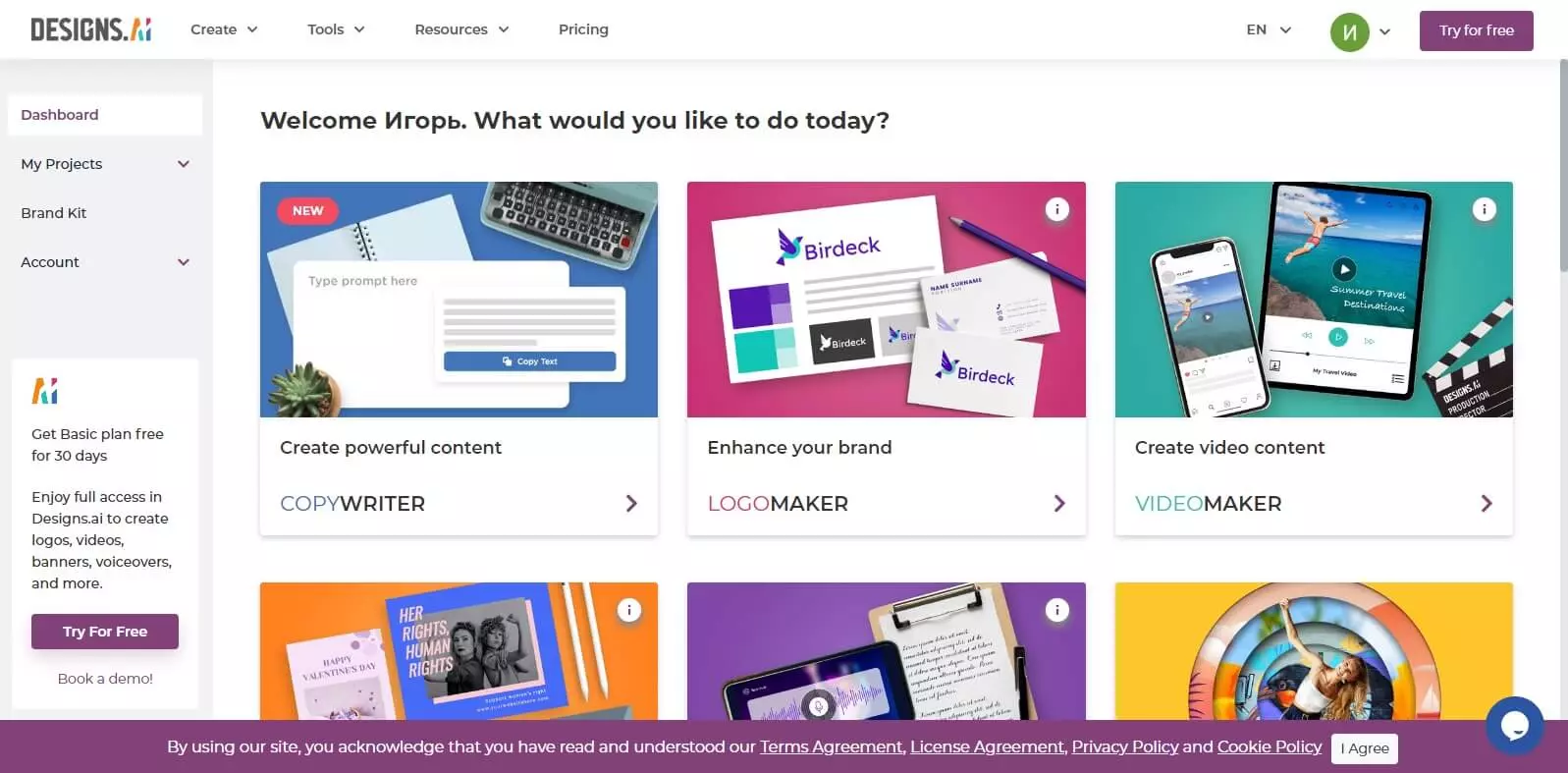Open the chat support bubble icon

tap(1514, 726)
